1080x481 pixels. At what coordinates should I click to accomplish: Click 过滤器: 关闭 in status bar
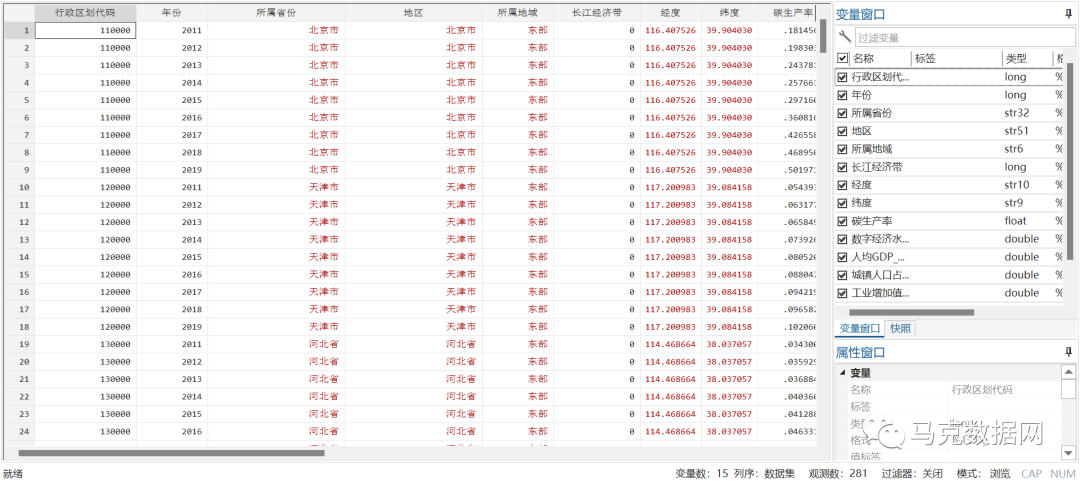pos(912,473)
